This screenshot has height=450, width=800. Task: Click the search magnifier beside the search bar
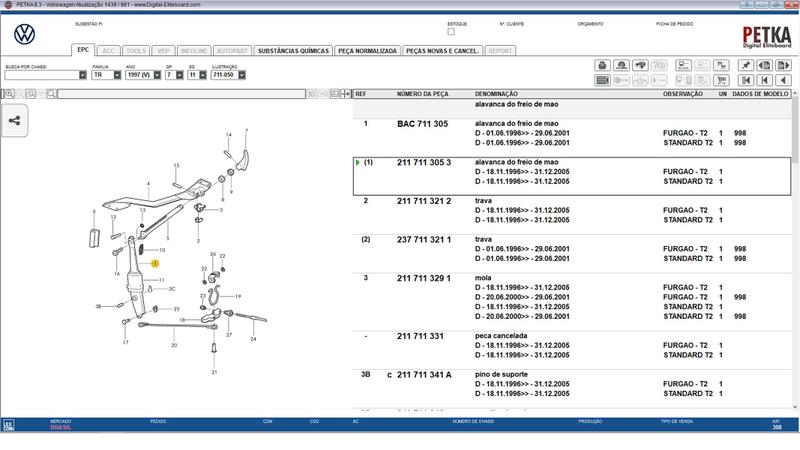coord(52,94)
